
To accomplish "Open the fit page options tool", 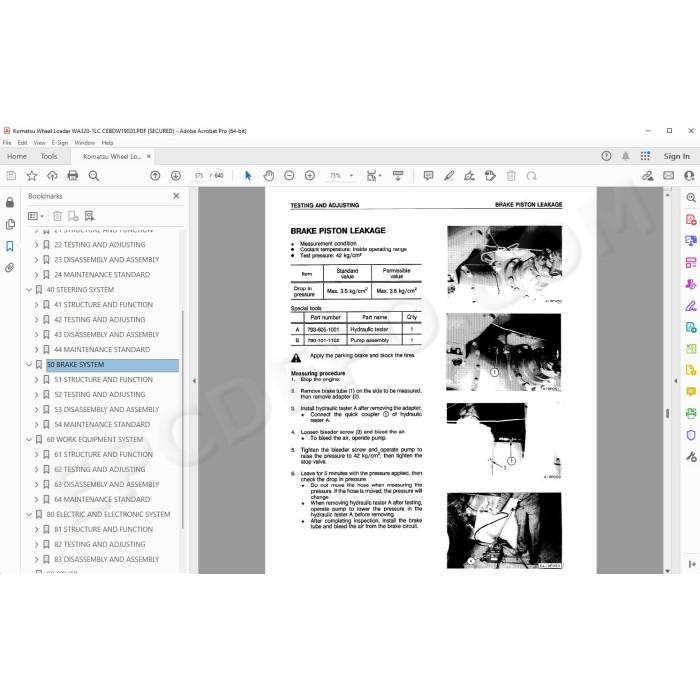I will pyautogui.click(x=373, y=176).
